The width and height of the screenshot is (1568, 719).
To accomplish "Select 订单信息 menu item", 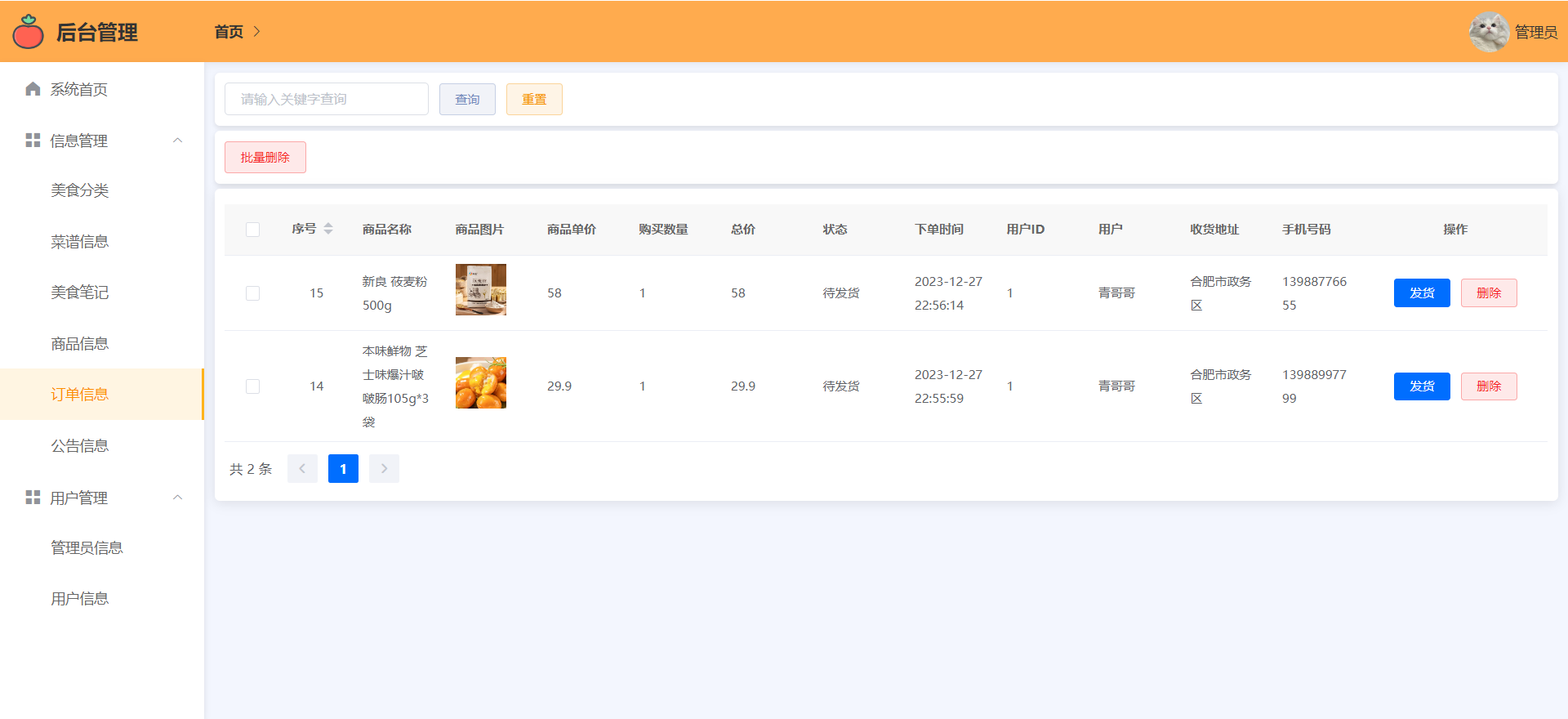I will (x=102, y=395).
